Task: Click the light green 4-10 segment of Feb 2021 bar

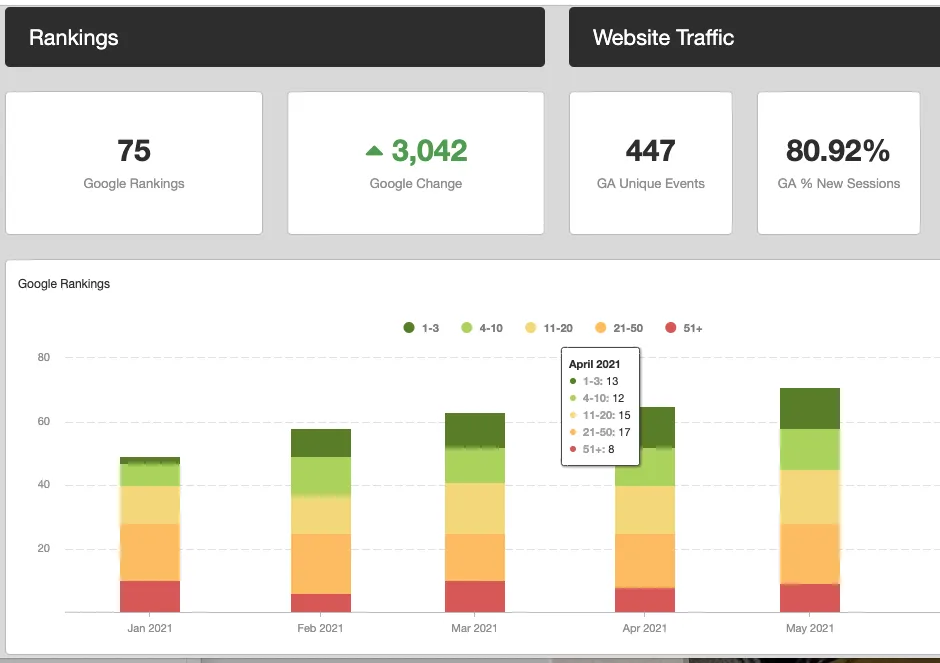Action: 321,477
